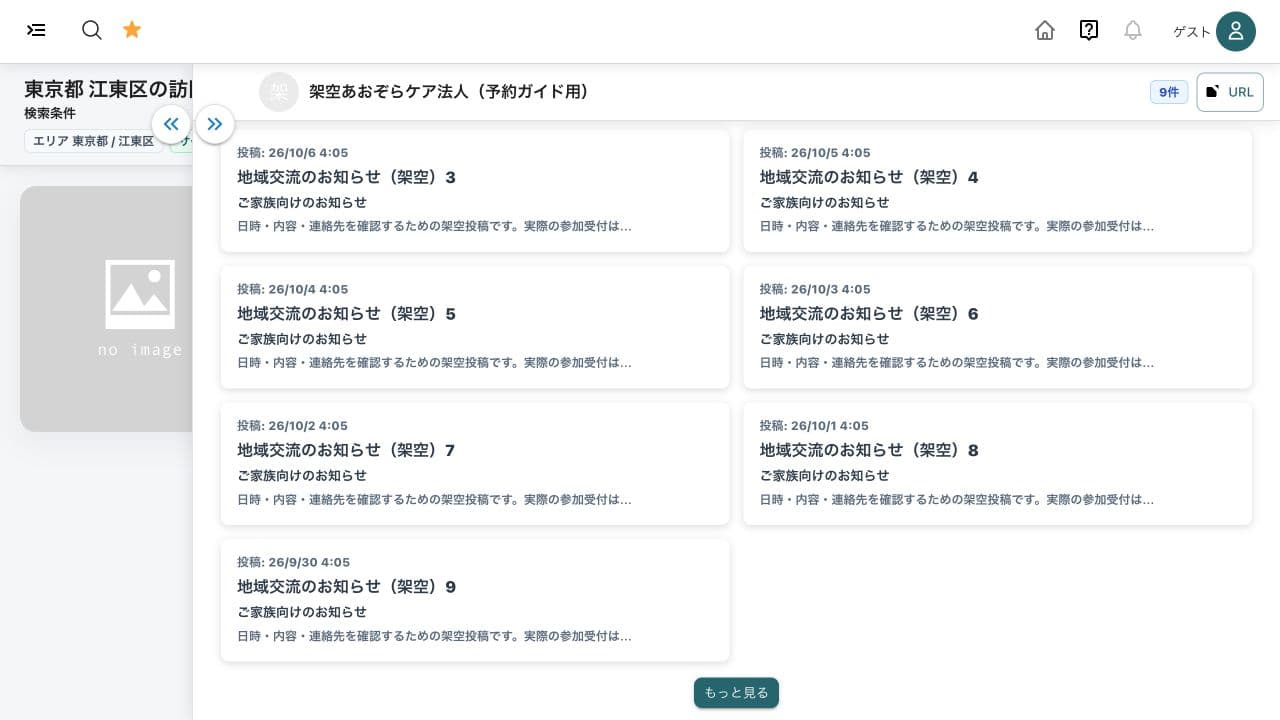Click the date 投稿: 26/9/30 4:05
This screenshot has width=1280, height=720.
tap(293, 562)
